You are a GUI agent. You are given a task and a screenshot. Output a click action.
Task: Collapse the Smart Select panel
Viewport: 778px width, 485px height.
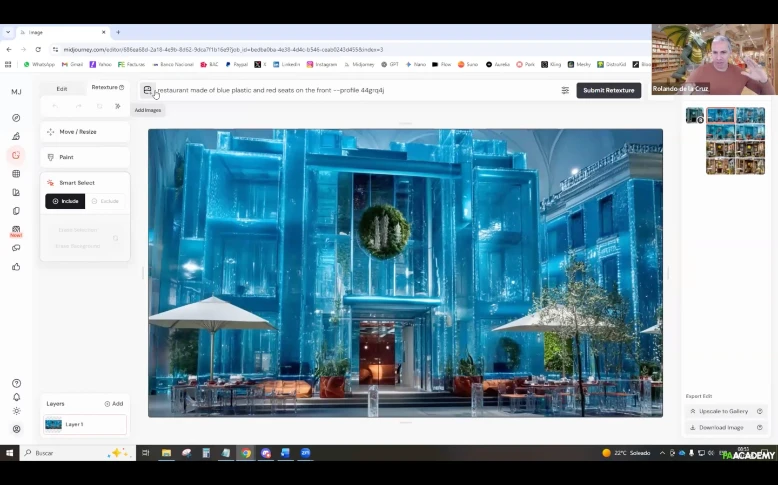coord(85,183)
